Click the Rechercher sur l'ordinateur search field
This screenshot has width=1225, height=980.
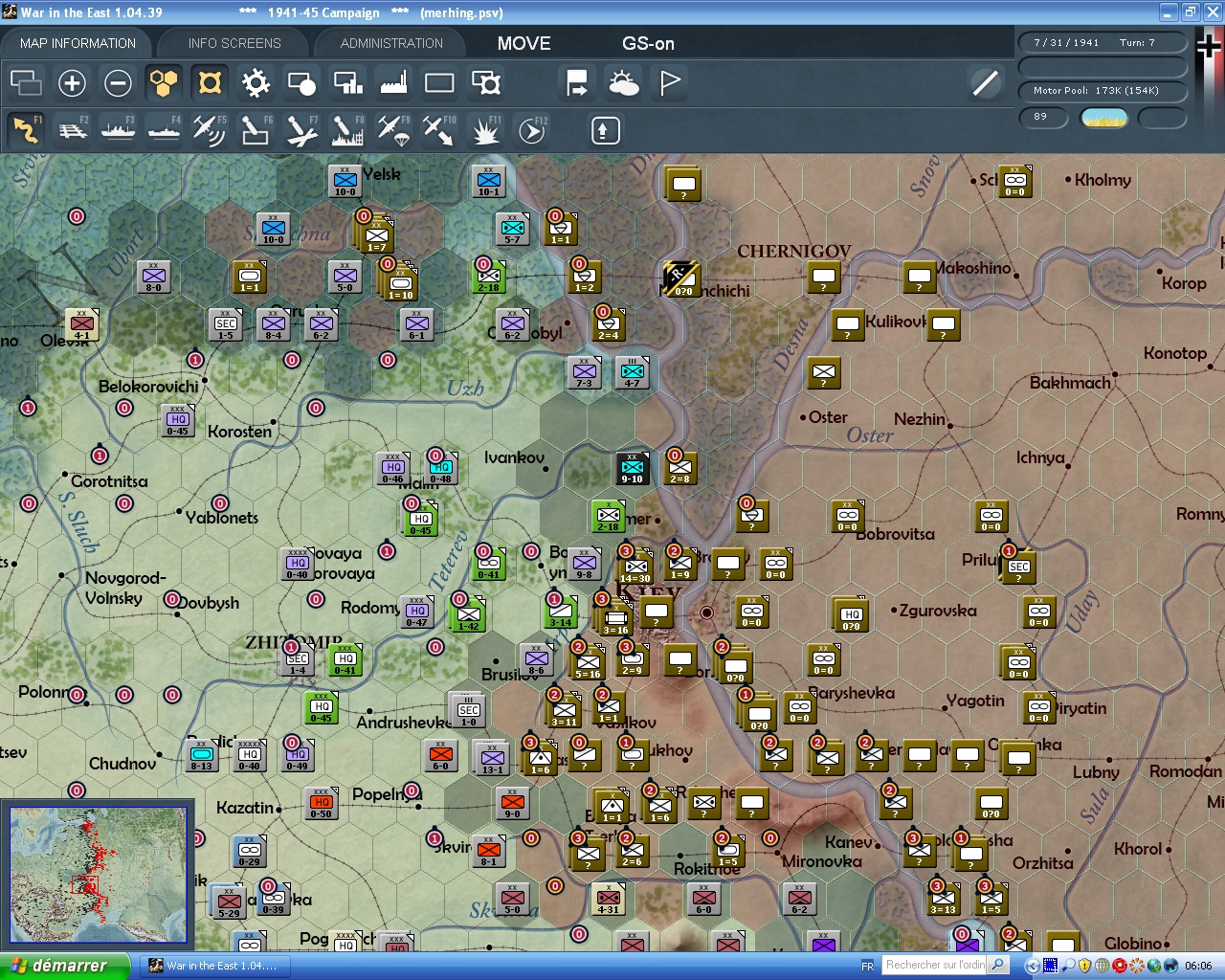(935, 965)
